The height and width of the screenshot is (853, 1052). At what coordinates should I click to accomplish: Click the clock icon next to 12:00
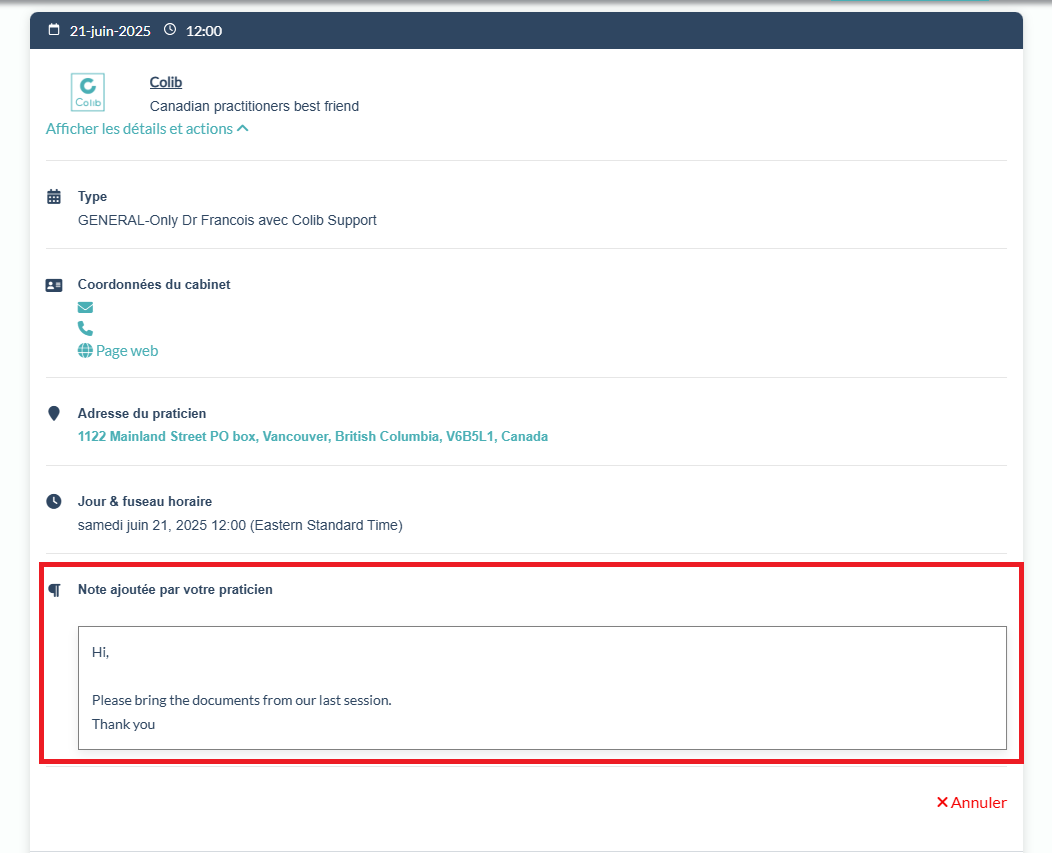click(170, 30)
